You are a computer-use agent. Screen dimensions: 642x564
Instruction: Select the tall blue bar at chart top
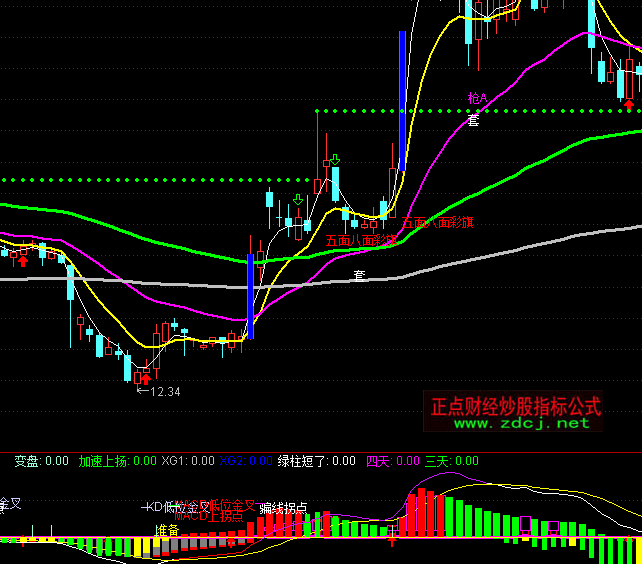(x=402, y=100)
